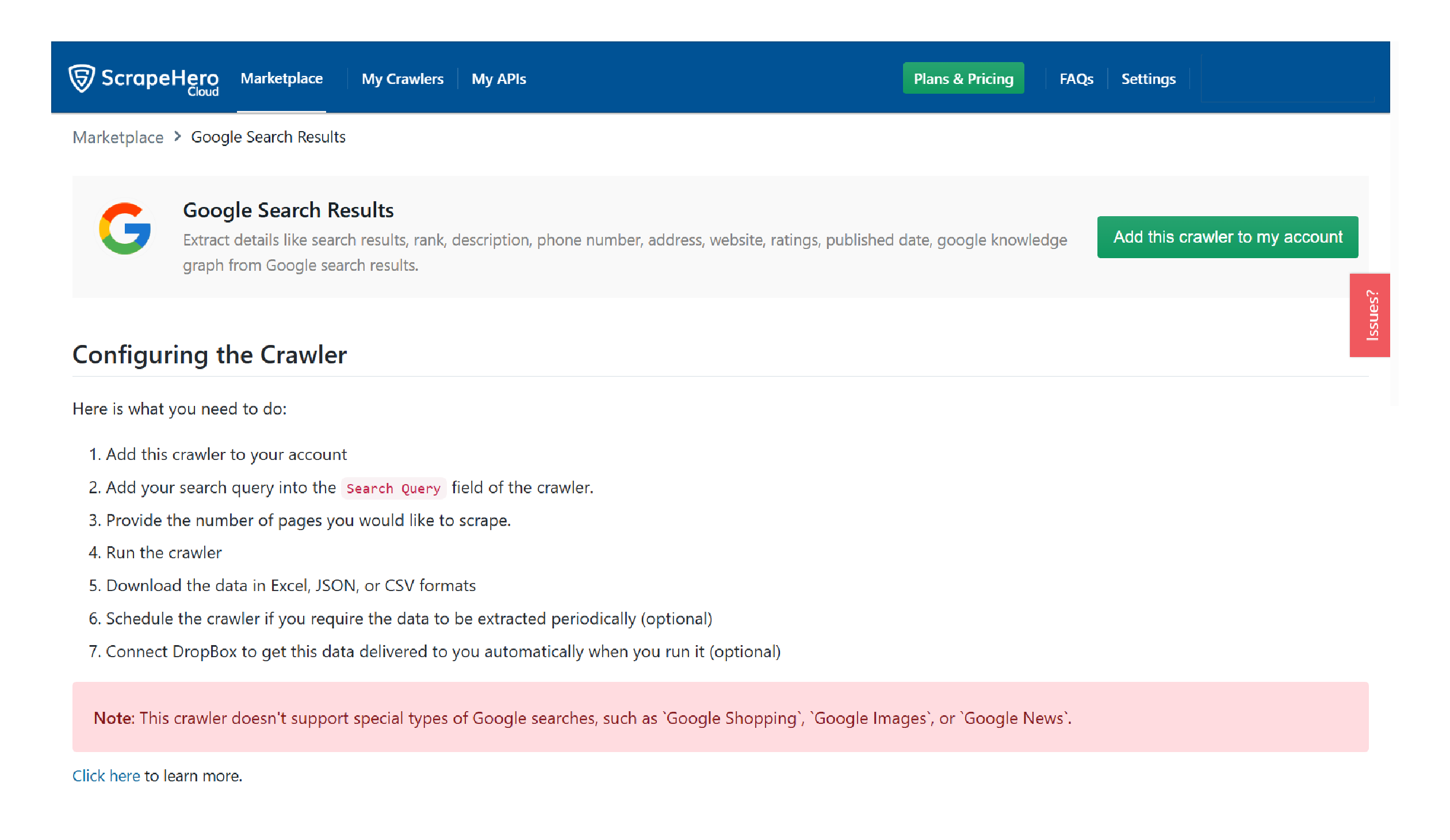The height and width of the screenshot is (840, 1450).
Task: Click 'Add this crawler to my account' button
Action: tap(1228, 237)
